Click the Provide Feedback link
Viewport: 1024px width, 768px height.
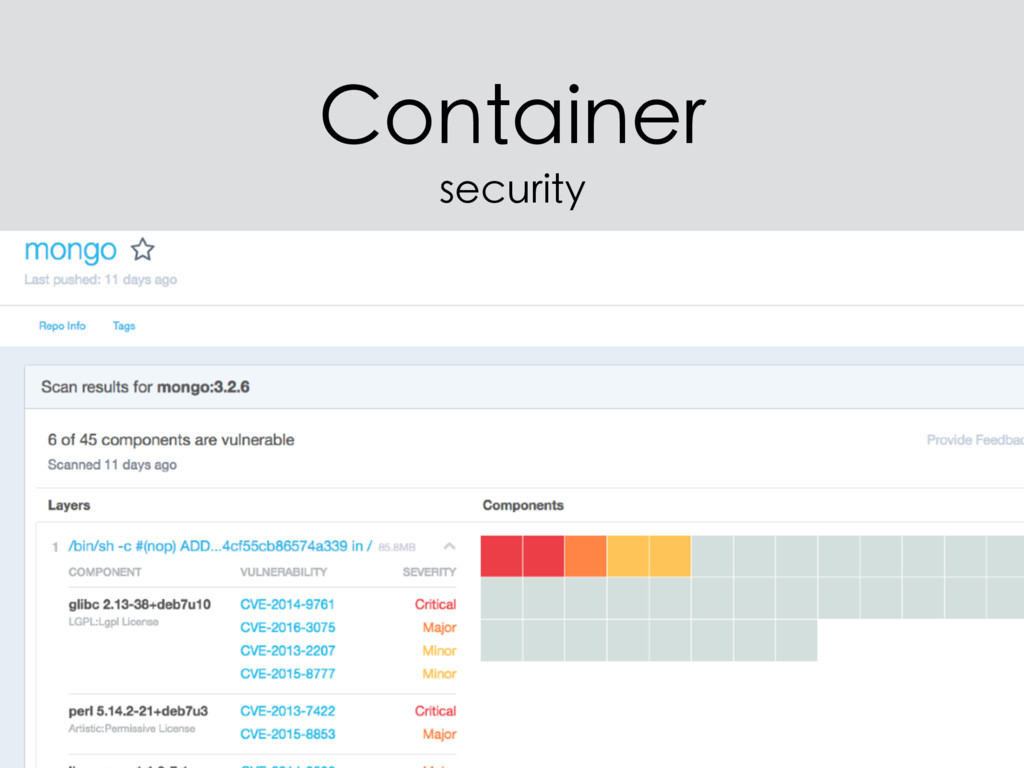tap(975, 440)
